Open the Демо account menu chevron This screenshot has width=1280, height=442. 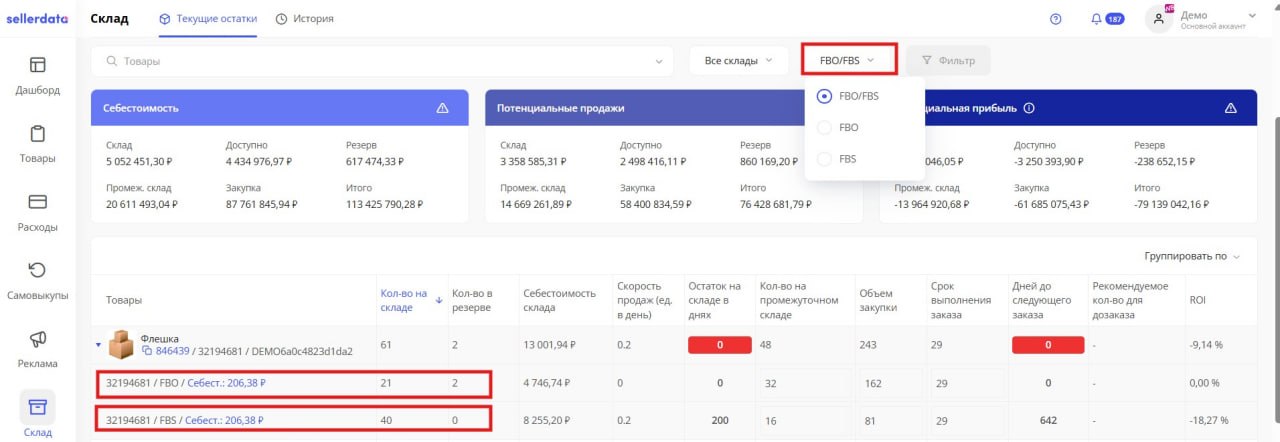click(1252, 15)
